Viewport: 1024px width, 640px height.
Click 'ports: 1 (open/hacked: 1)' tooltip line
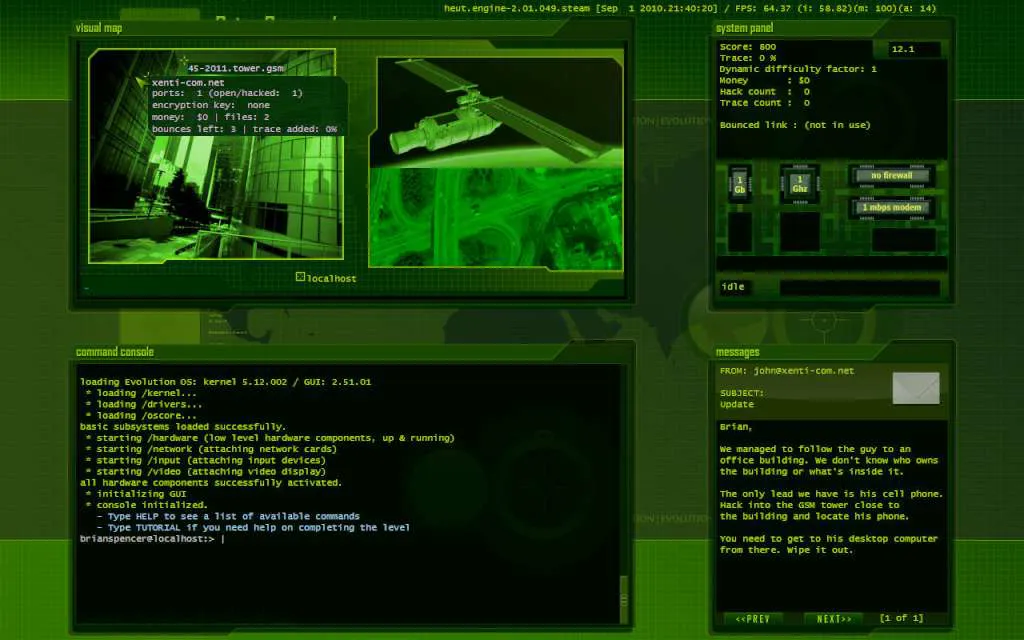[227, 93]
